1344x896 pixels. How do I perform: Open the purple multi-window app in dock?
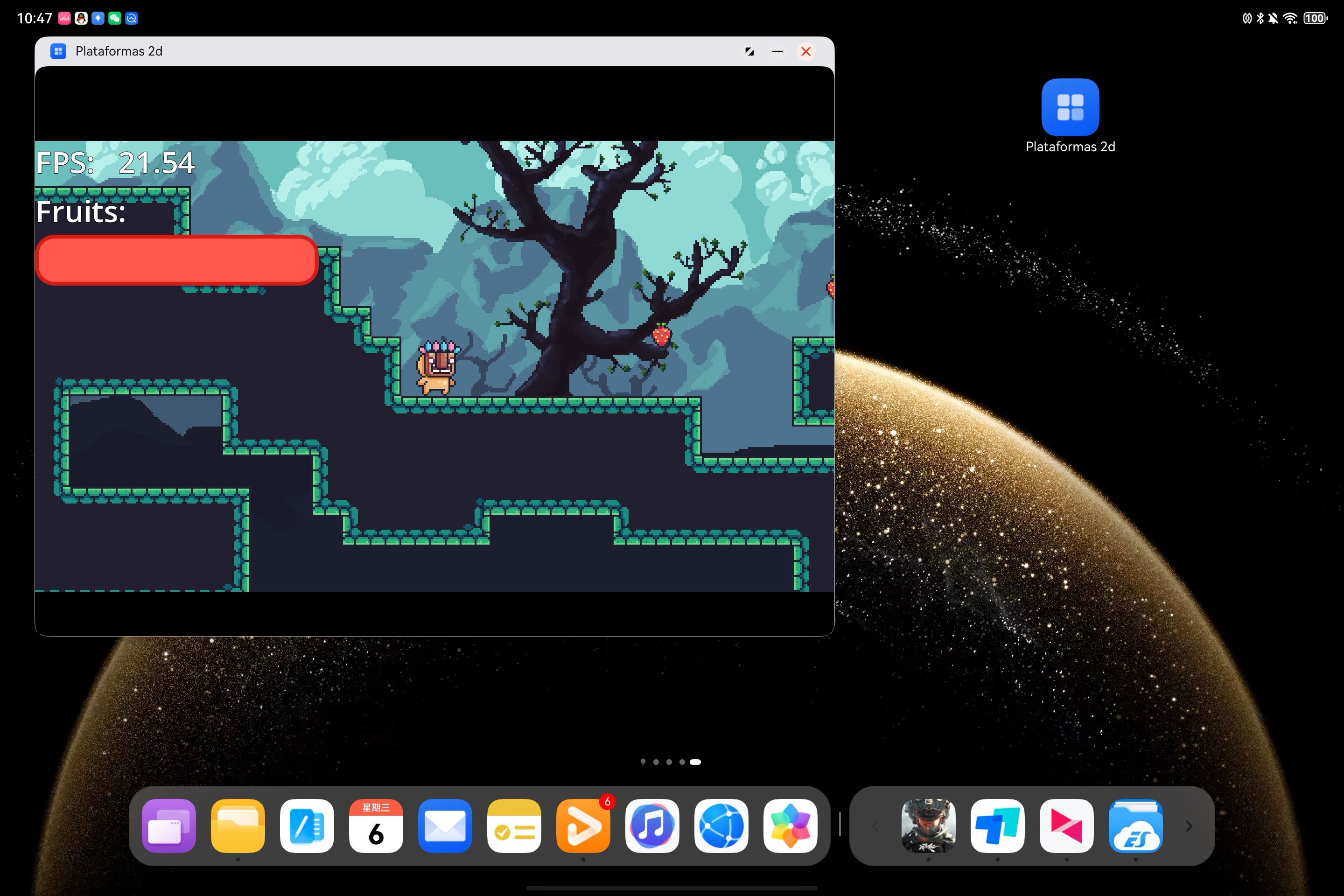coord(168,826)
